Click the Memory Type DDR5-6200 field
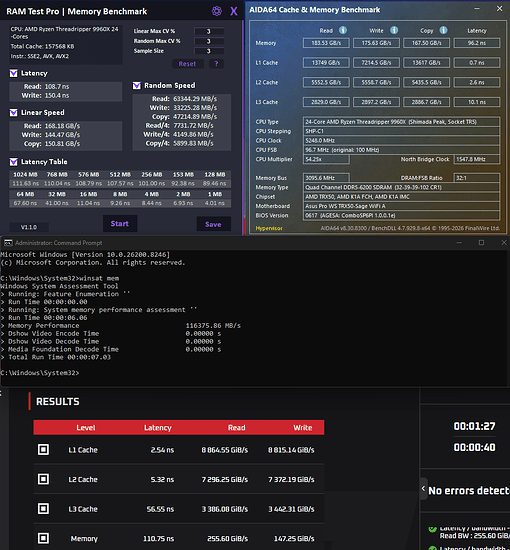 click(401, 187)
